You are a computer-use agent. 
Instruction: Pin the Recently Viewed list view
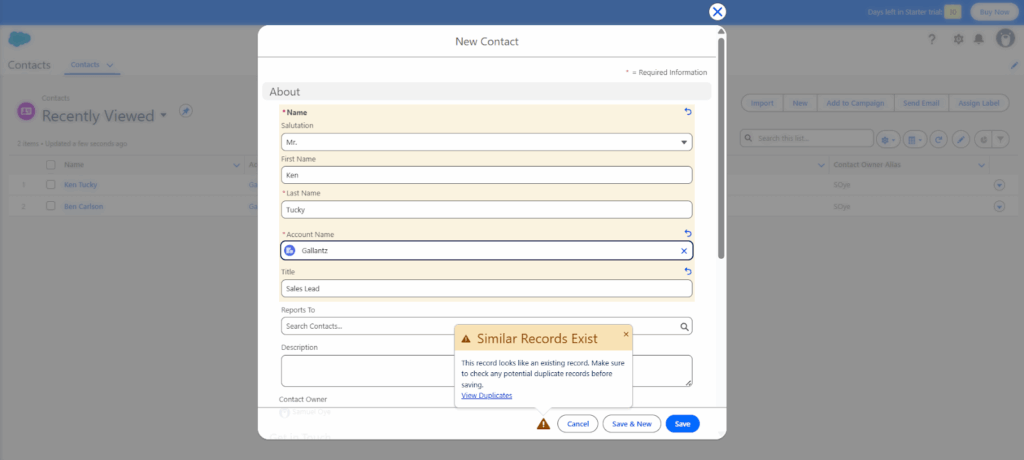186,111
